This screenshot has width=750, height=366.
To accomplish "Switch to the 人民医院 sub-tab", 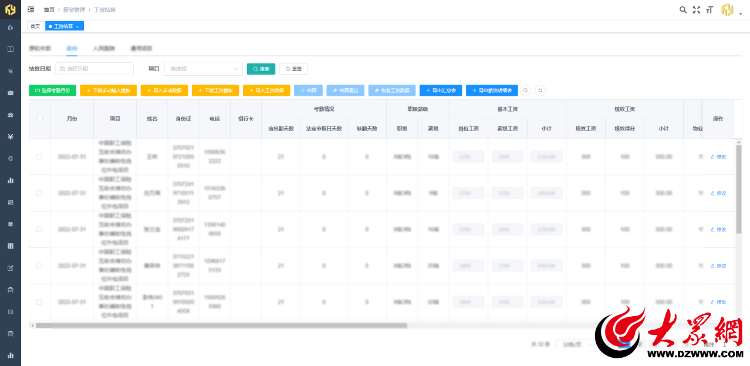I will [x=104, y=48].
